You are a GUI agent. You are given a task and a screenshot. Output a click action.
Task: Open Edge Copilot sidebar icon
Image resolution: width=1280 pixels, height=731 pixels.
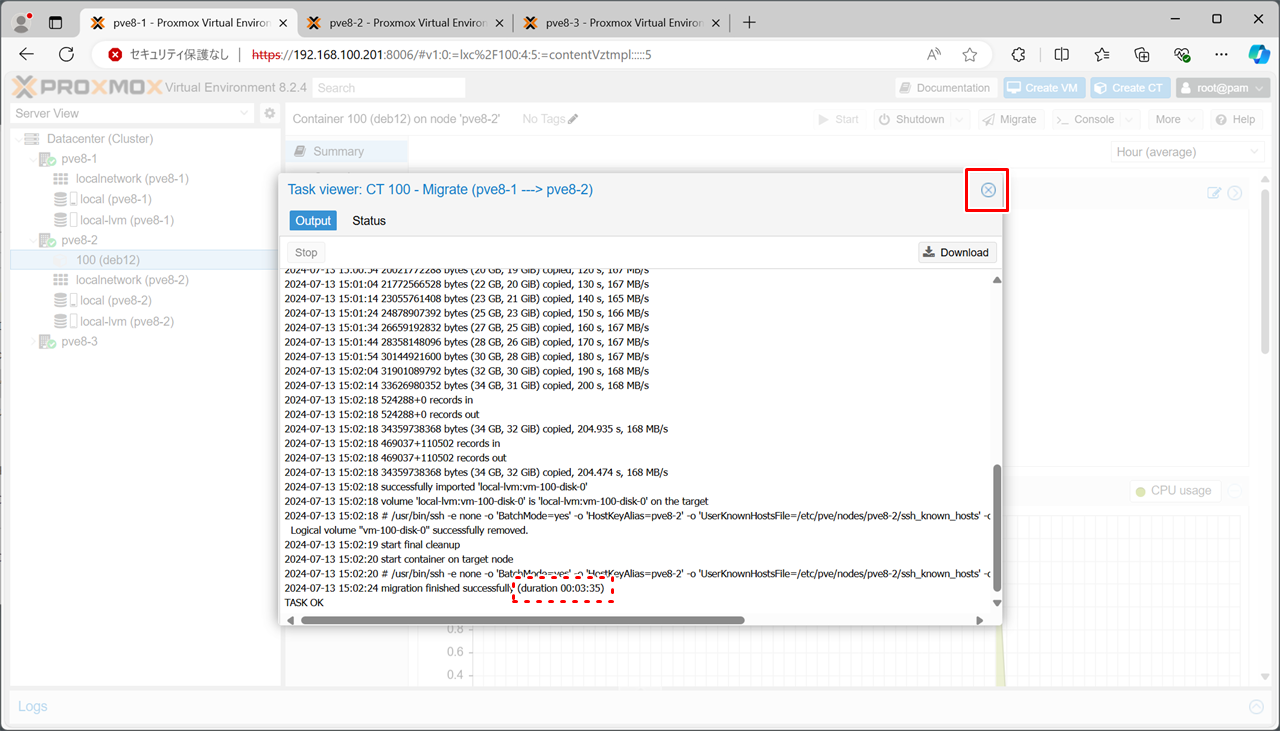click(1258, 55)
